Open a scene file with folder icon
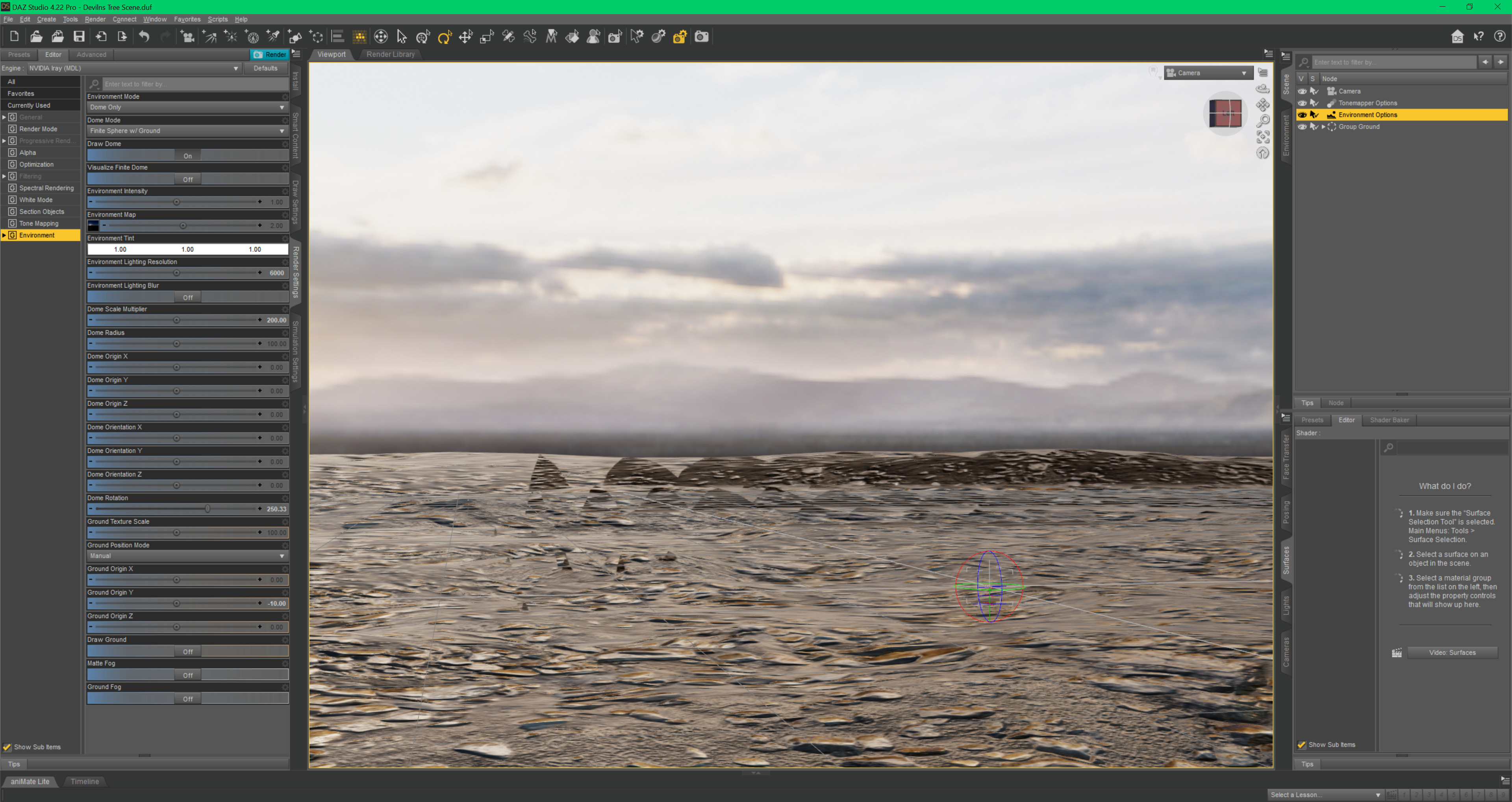The width and height of the screenshot is (1512, 802). [x=36, y=37]
